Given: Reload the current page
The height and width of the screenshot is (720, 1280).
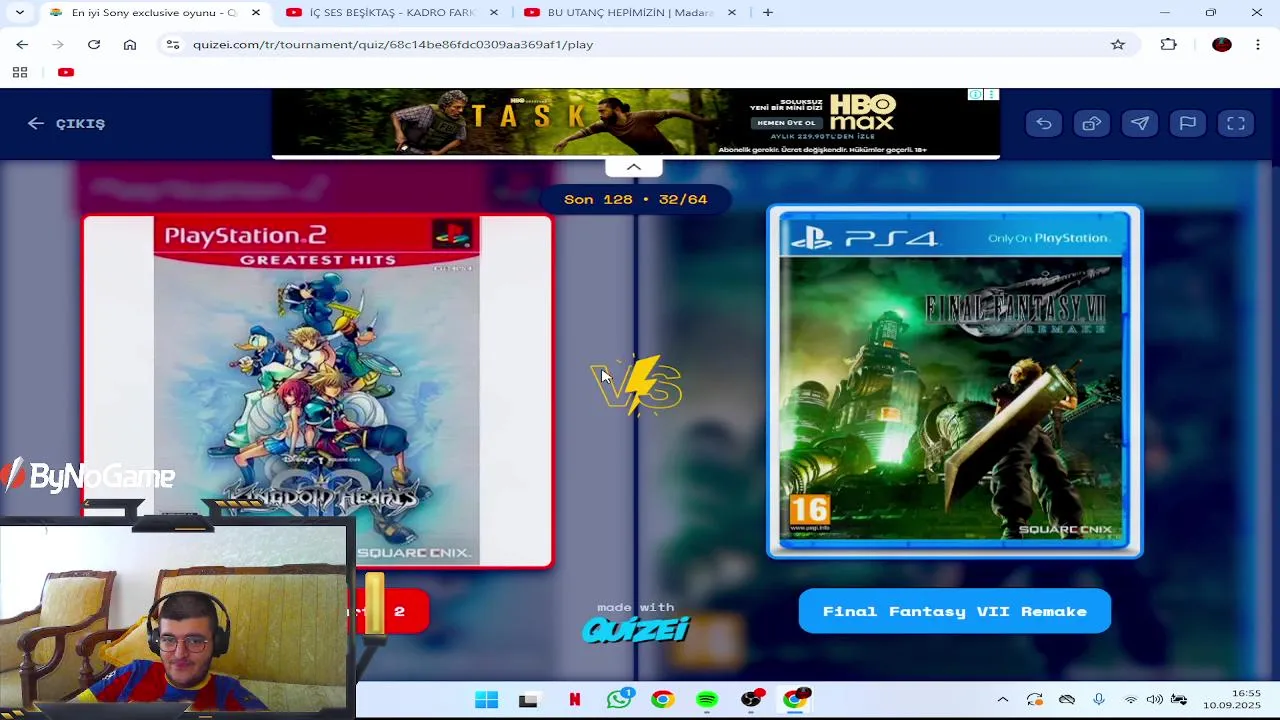Looking at the screenshot, I should pos(94,44).
